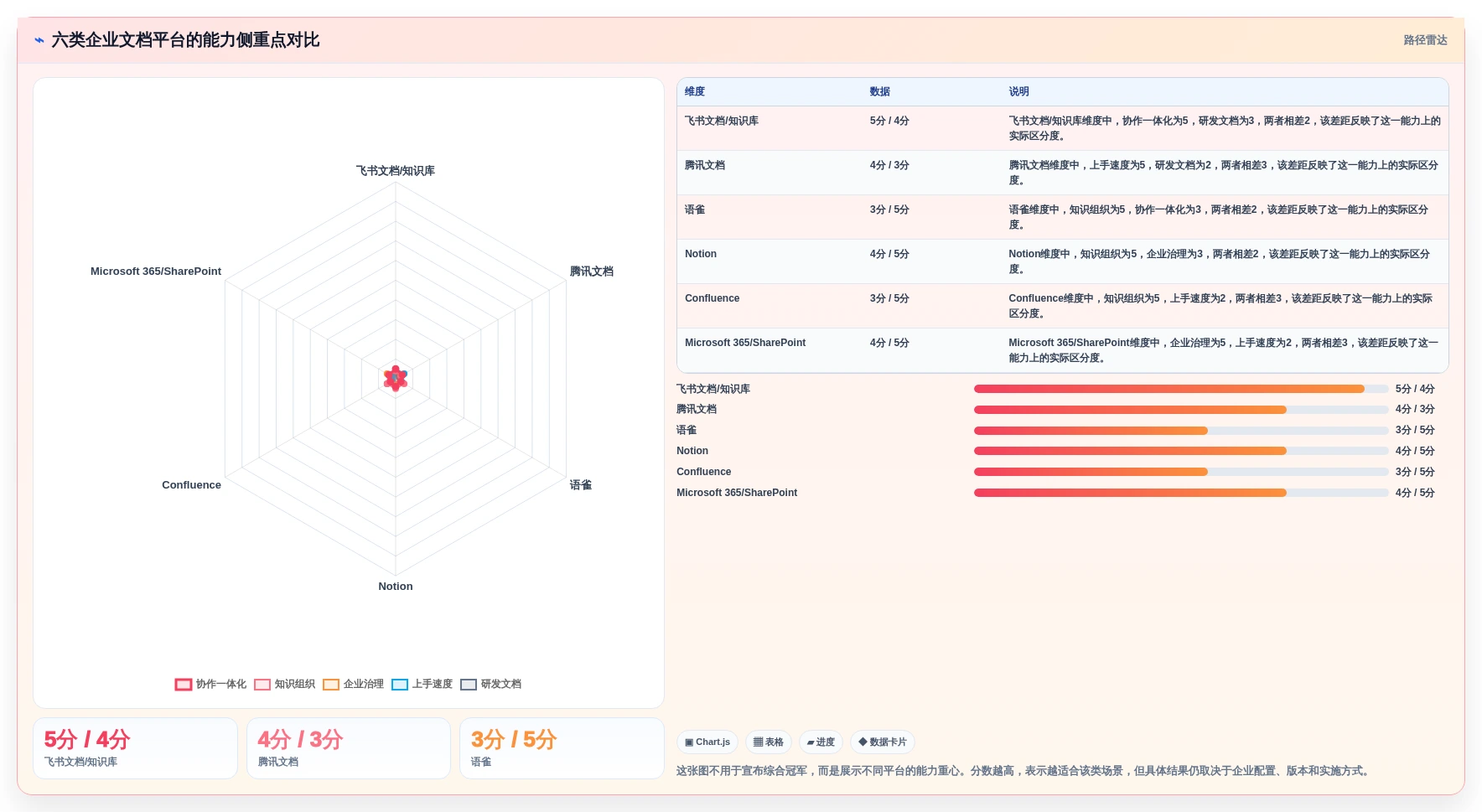Click the 腾讯文档 4分 / 3分 stat card

pyautogui.click(x=349, y=748)
